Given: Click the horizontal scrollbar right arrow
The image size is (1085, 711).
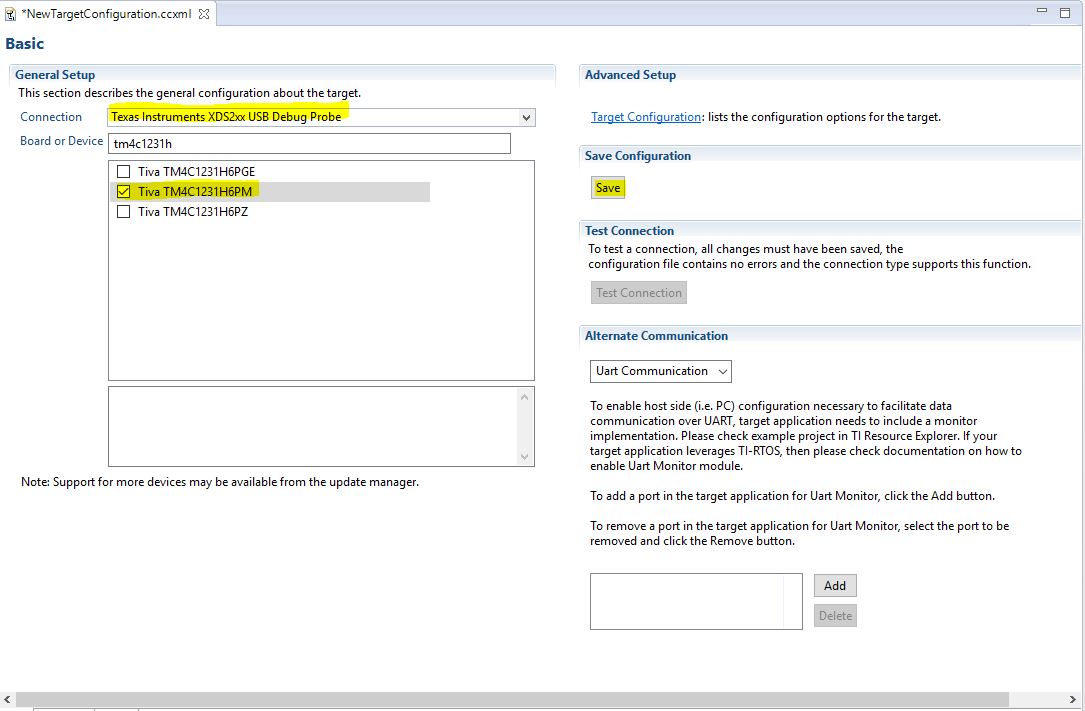Looking at the screenshot, I should (1076, 699).
